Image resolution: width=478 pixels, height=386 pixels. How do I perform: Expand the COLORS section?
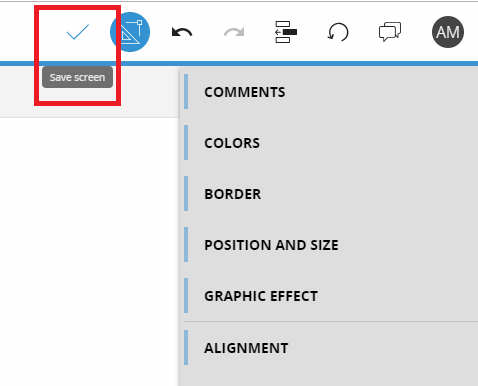pos(331,143)
